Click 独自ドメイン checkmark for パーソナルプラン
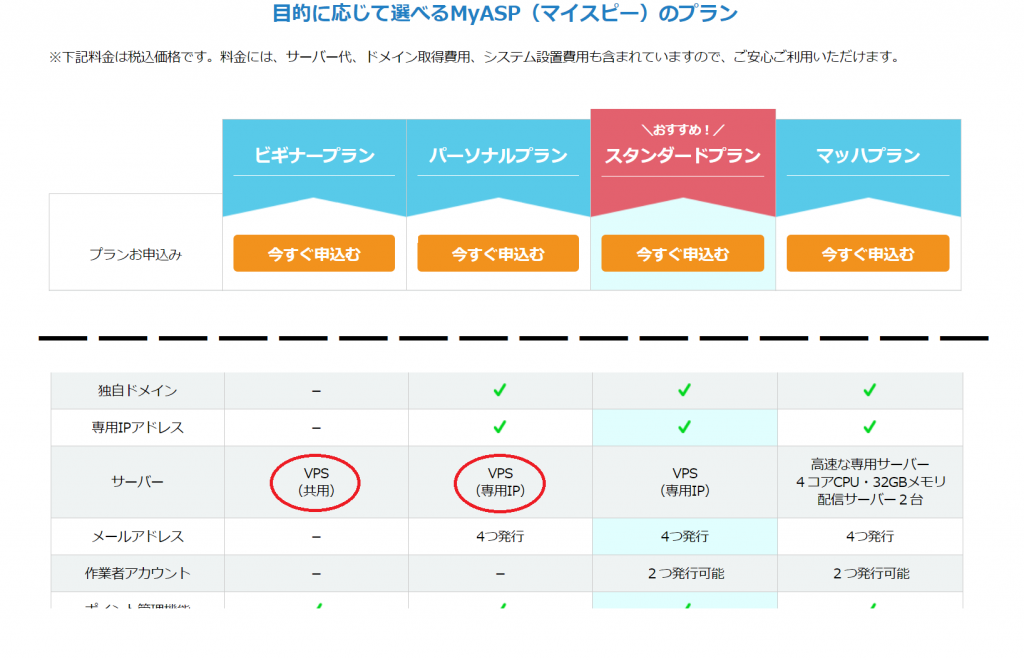Screen dimensions: 1024x661 [x=500, y=390]
